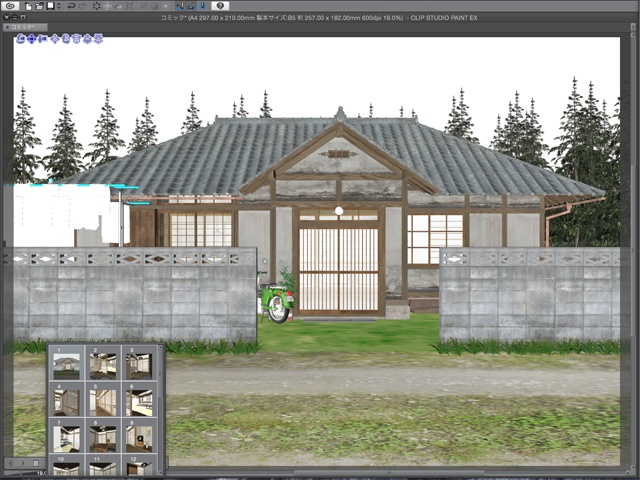The height and width of the screenshot is (480, 640).
Task: Click the previous (left chevron) launcher button
Action: (11, 463)
